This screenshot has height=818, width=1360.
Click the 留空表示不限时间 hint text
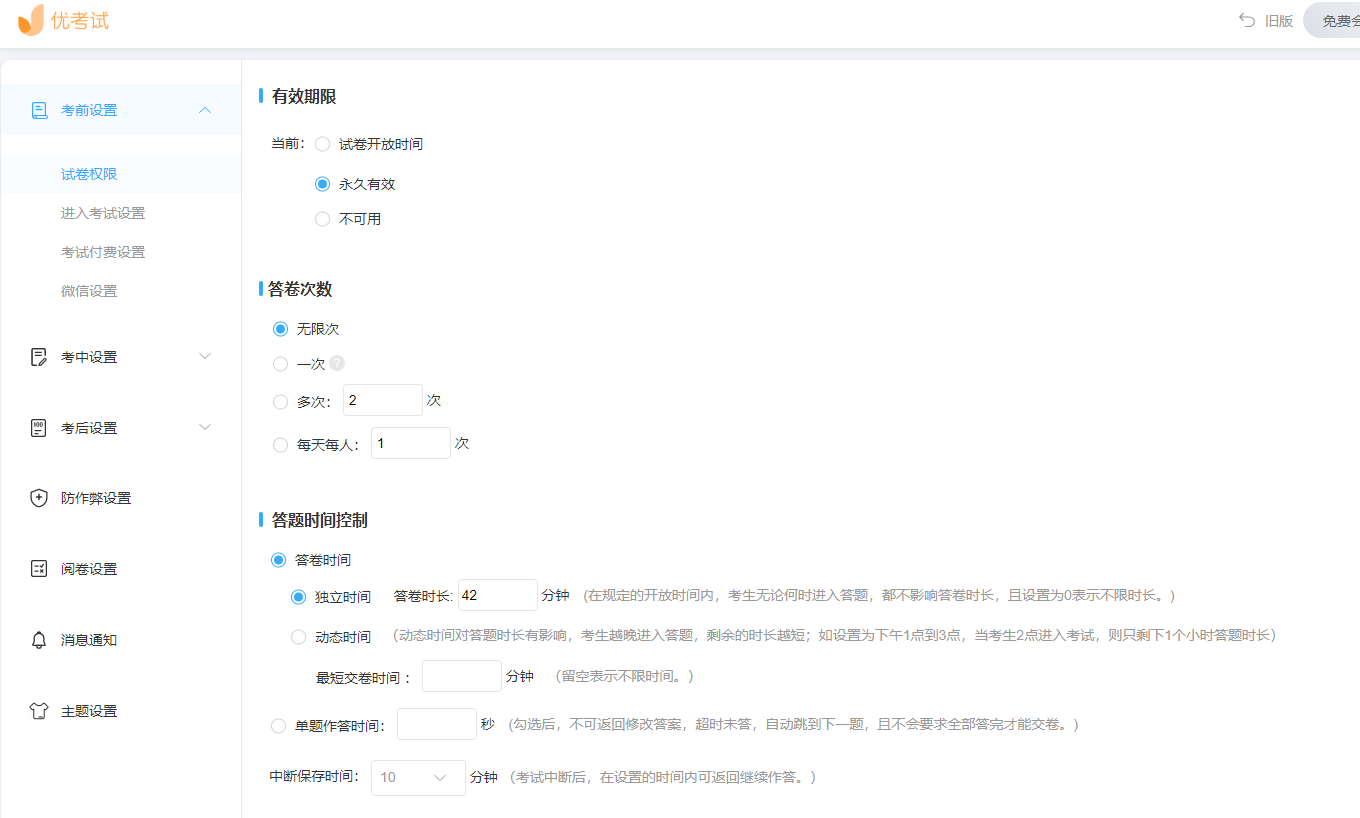point(624,676)
